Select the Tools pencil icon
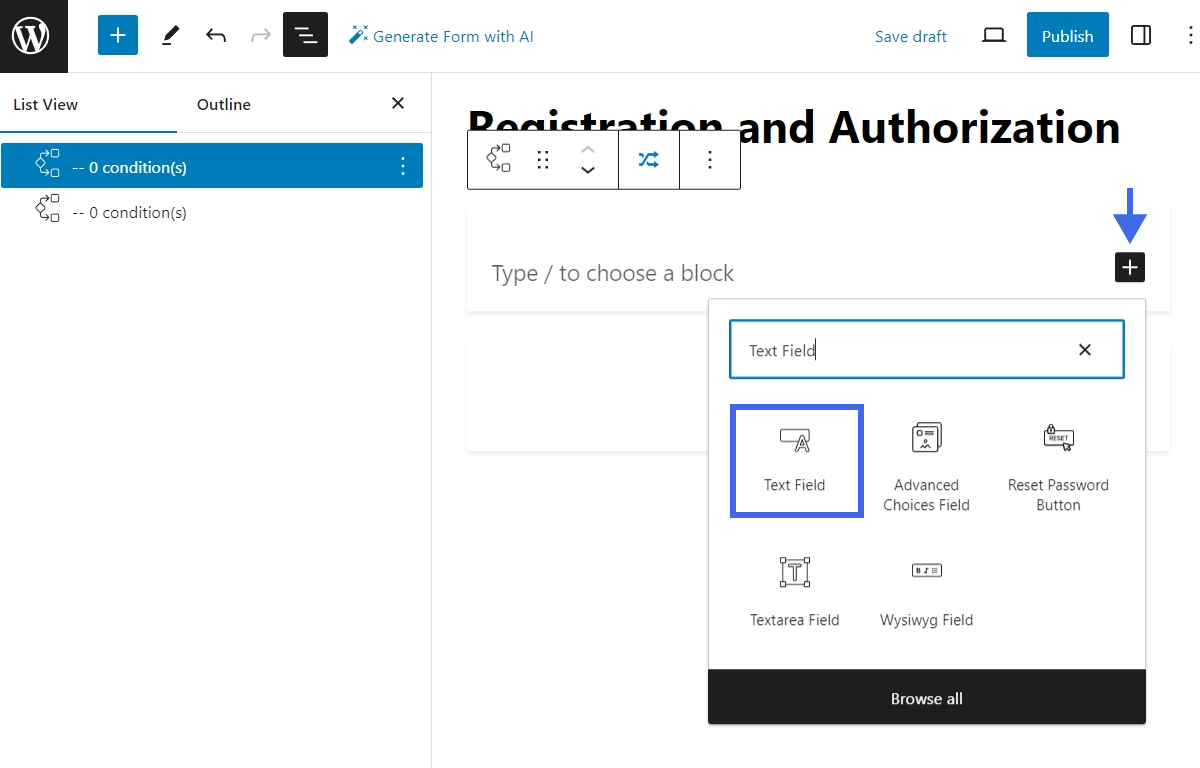The image size is (1200, 768). (x=169, y=35)
